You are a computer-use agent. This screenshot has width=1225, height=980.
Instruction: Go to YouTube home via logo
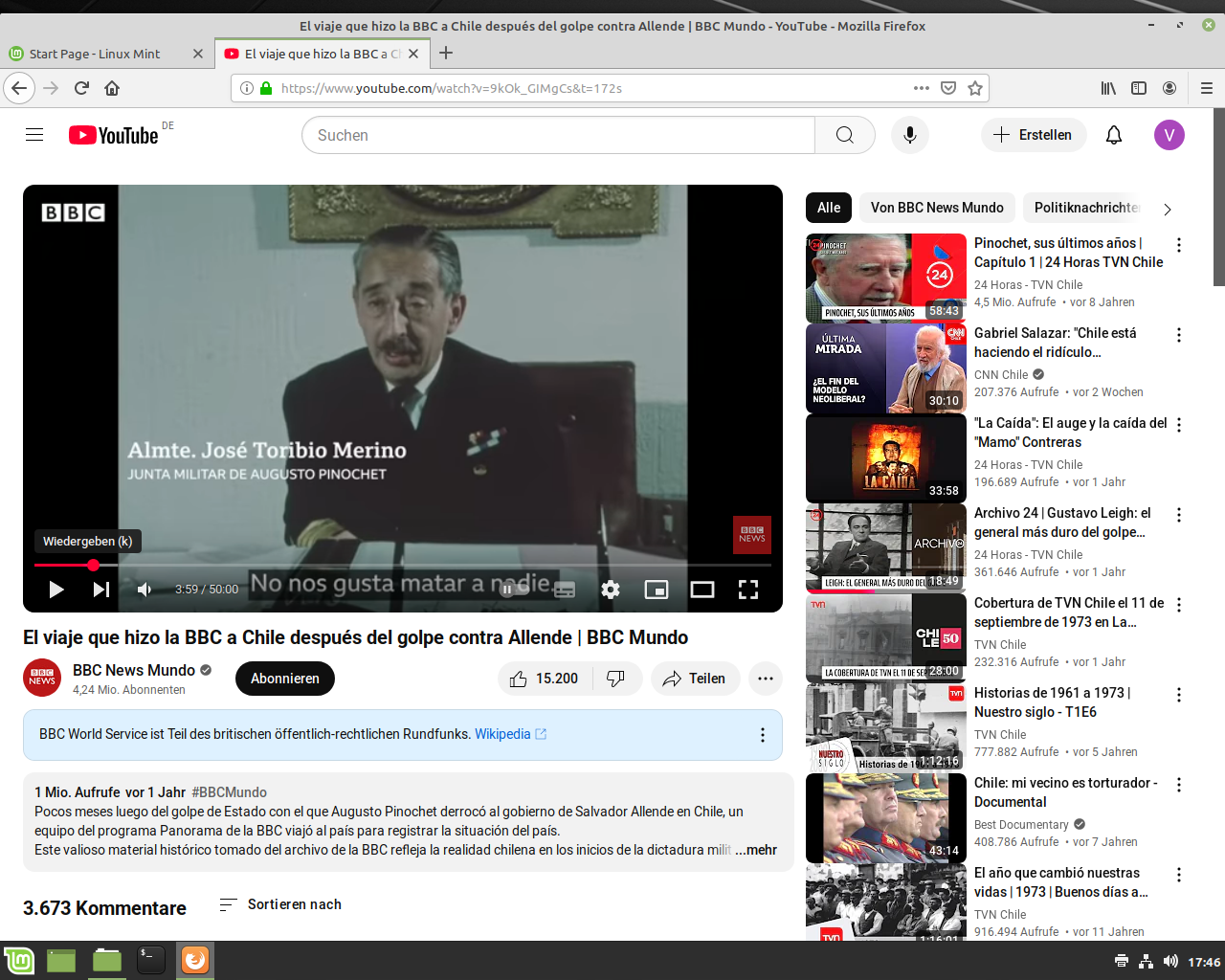click(x=114, y=135)
